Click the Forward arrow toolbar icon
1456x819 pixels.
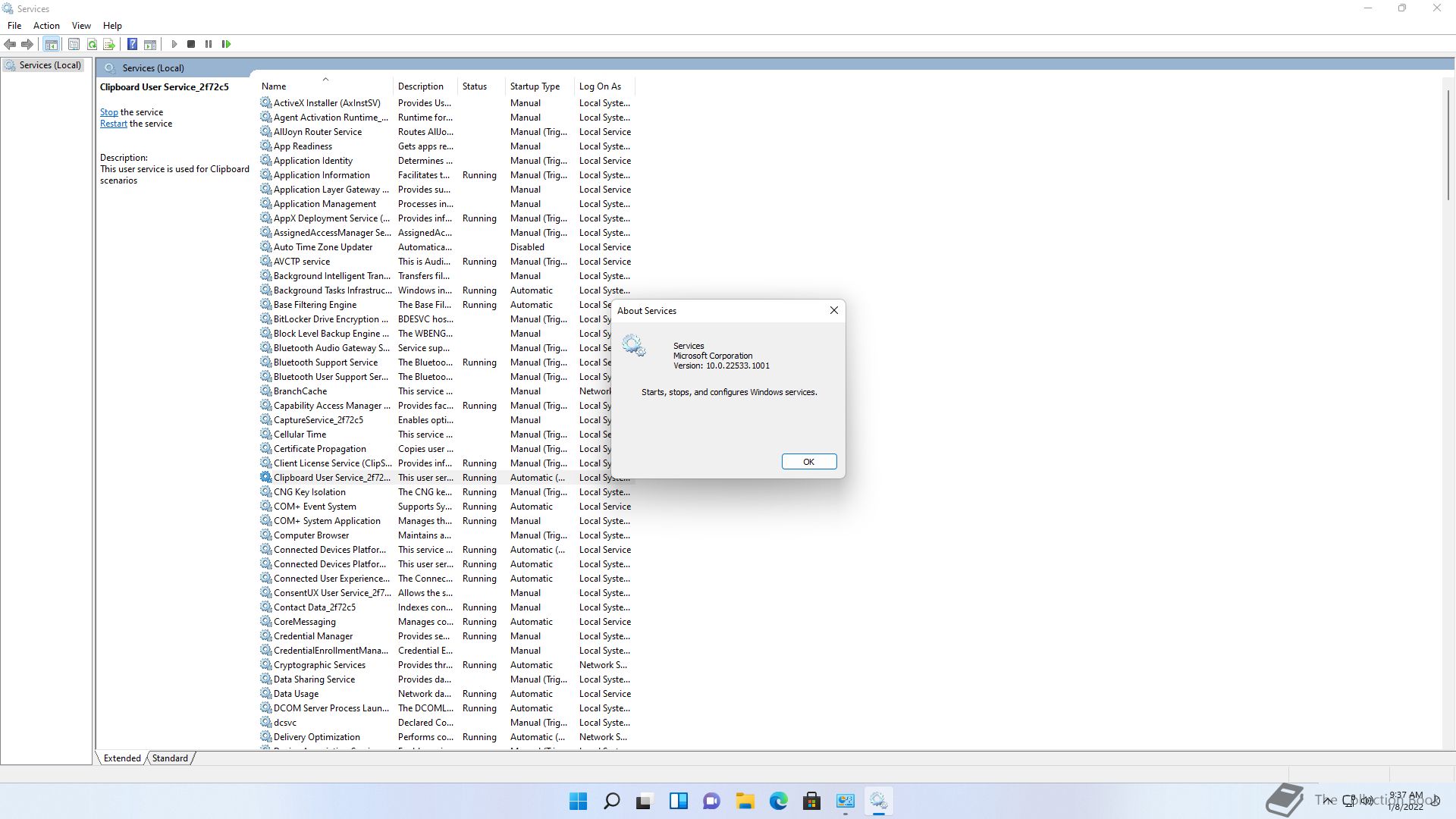coord(27,44)
